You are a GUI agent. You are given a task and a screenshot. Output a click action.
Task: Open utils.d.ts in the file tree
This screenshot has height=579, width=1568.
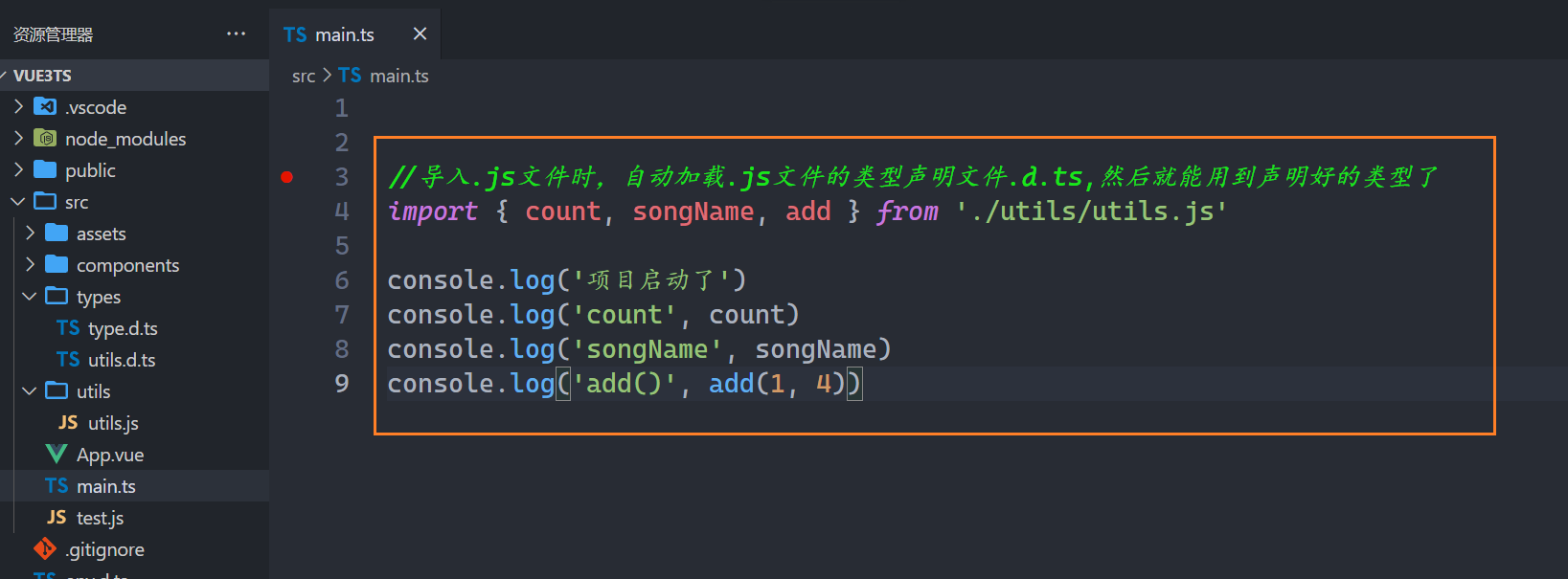click(121, 360)
